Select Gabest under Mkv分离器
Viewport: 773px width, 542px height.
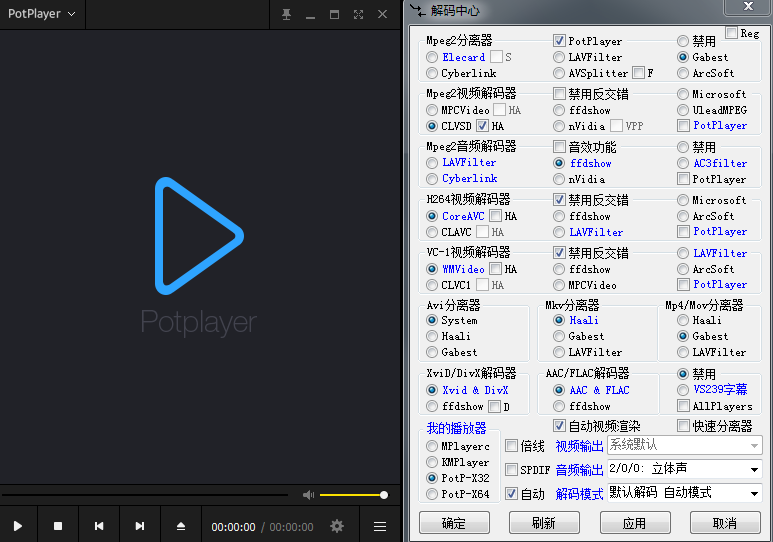pyautogui.click(x=559, y=336)
